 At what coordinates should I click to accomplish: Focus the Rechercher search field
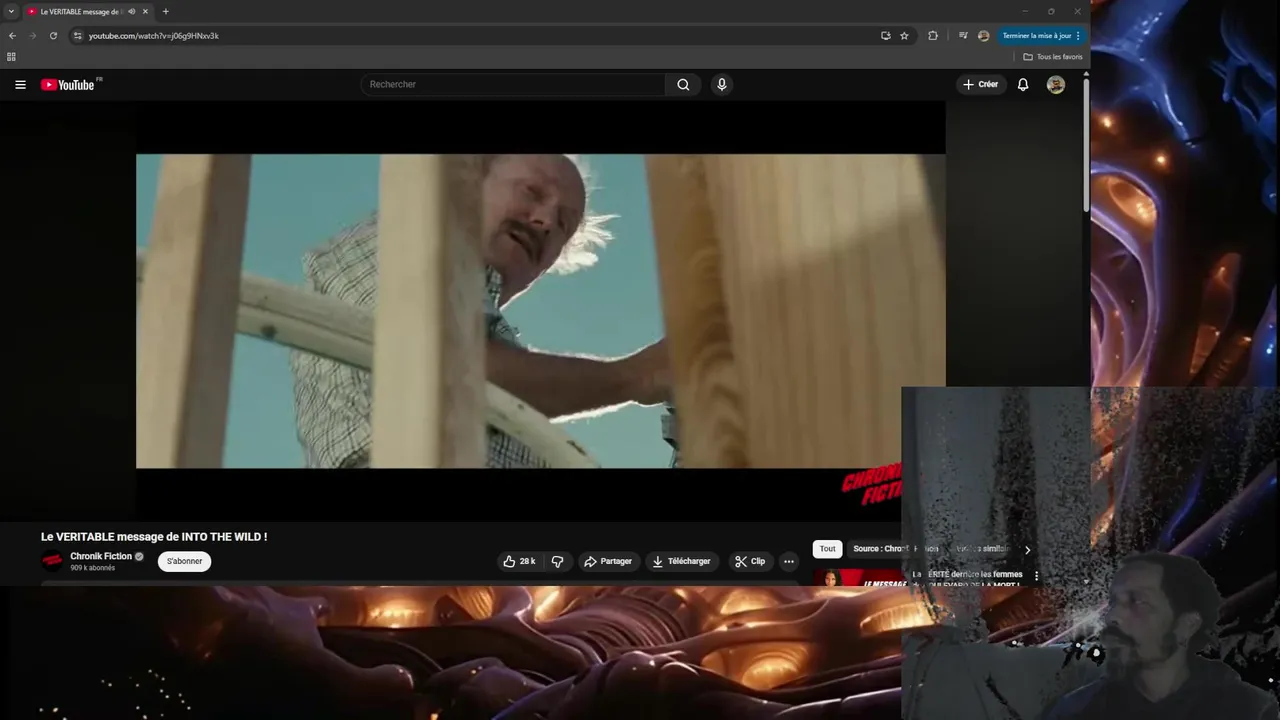[x=513, y=85]
